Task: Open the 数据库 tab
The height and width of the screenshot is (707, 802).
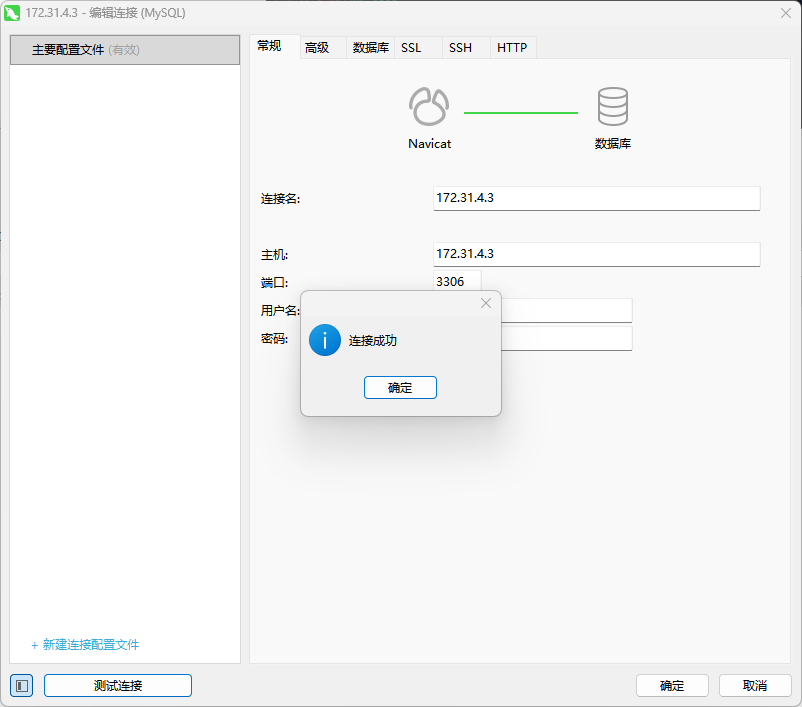Action: coord(370,47)
